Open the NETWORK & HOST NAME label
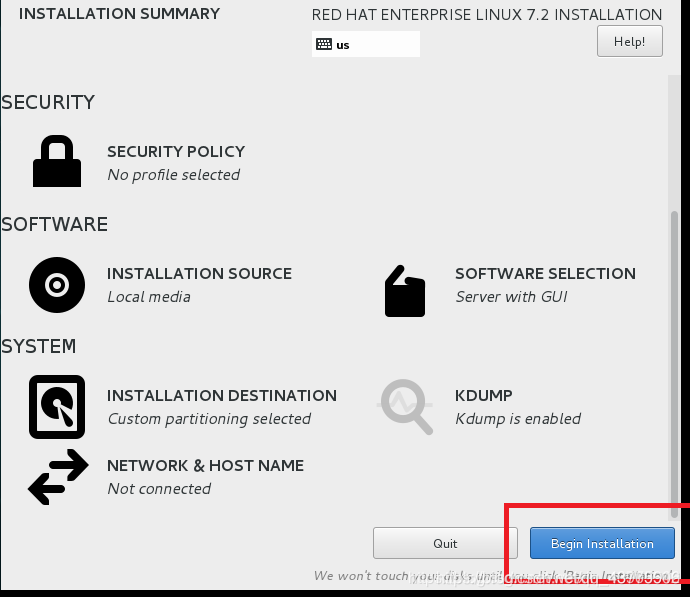The image size is (690, 597). [206, 465]
